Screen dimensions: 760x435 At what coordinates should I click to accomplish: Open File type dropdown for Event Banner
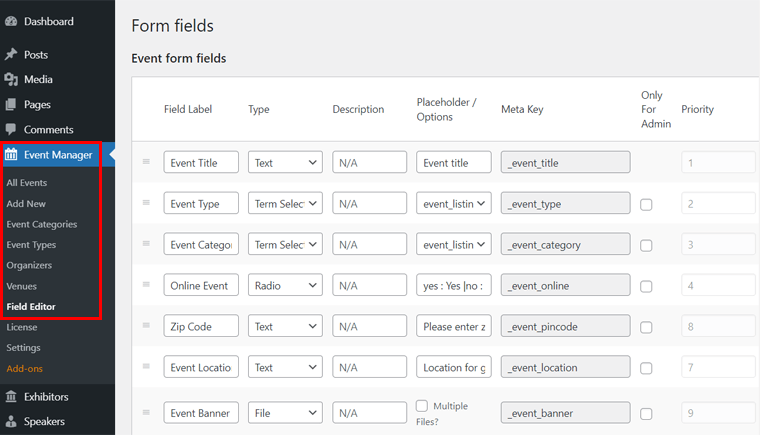tap(285, 413)
